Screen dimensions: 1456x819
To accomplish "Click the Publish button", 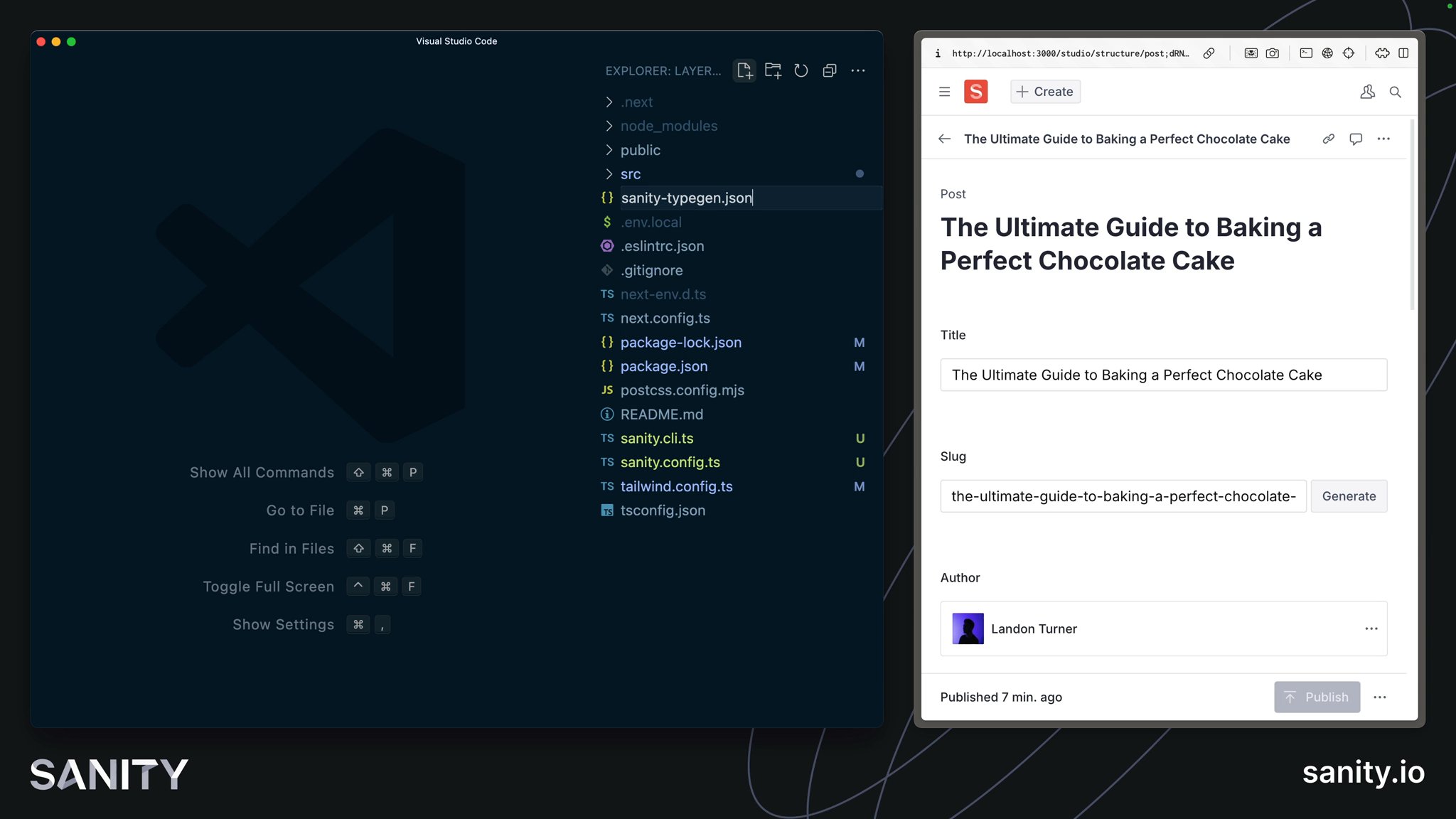I will pos(1317,697).
